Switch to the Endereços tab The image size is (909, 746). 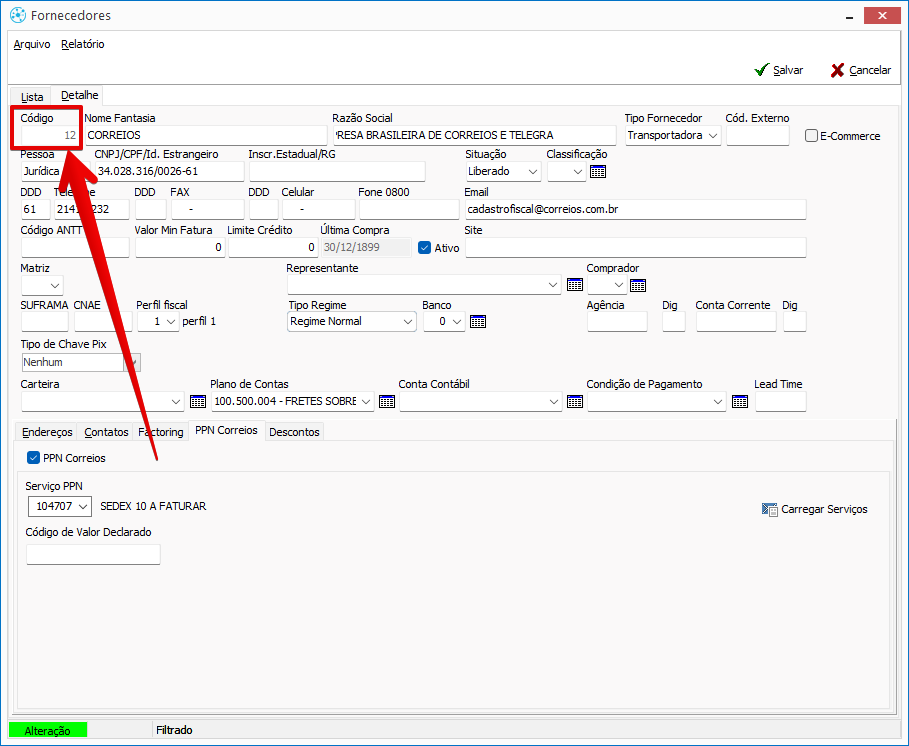pyautogui.click(x=47, y=432)
